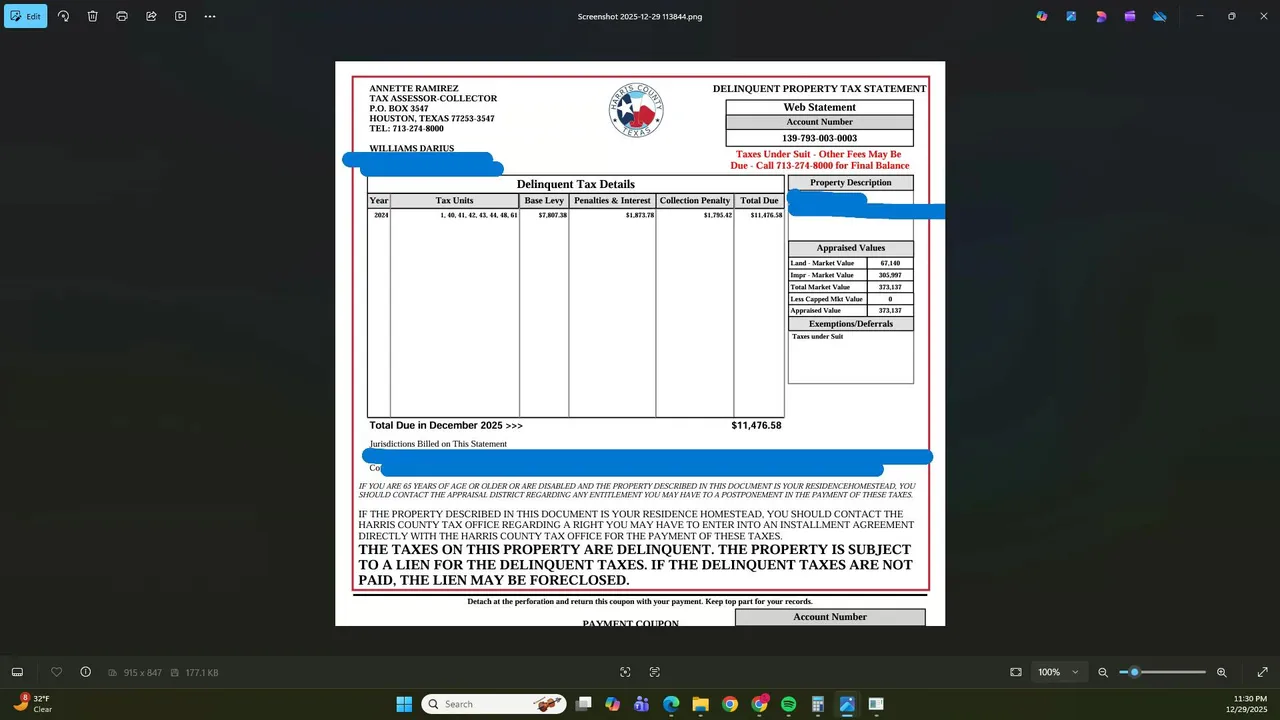
Task: Click the Web Statement heading
Action: pos(819,107)
